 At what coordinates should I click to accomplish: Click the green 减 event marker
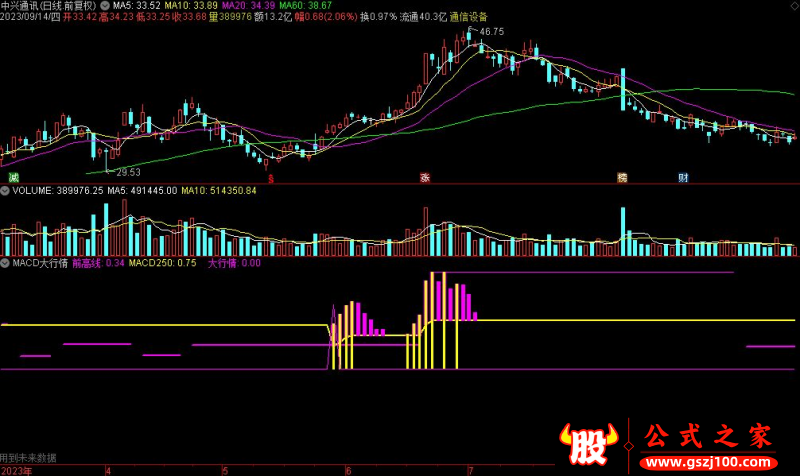tap(14, 178)
